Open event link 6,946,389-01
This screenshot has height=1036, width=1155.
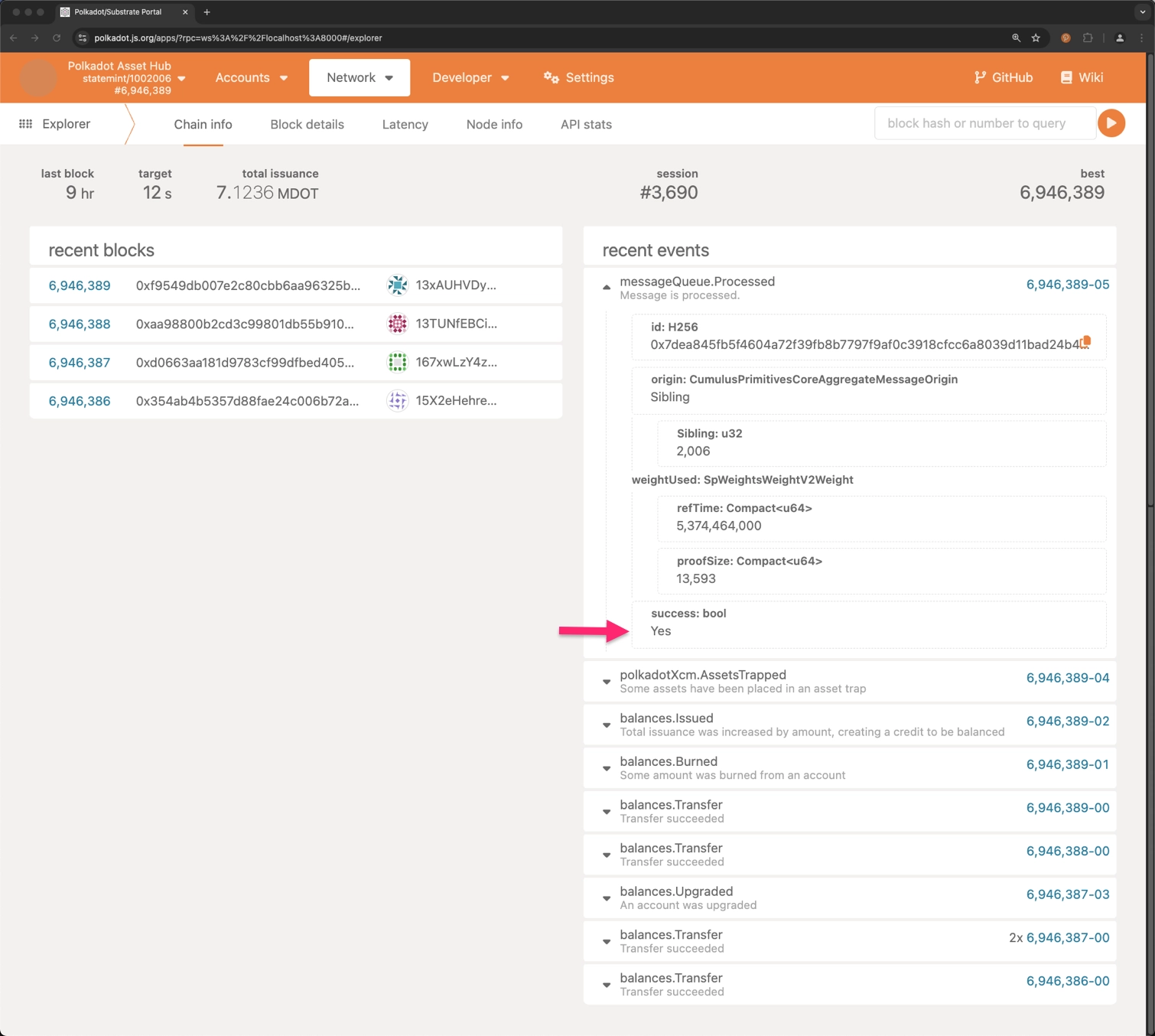(1067, 764)
